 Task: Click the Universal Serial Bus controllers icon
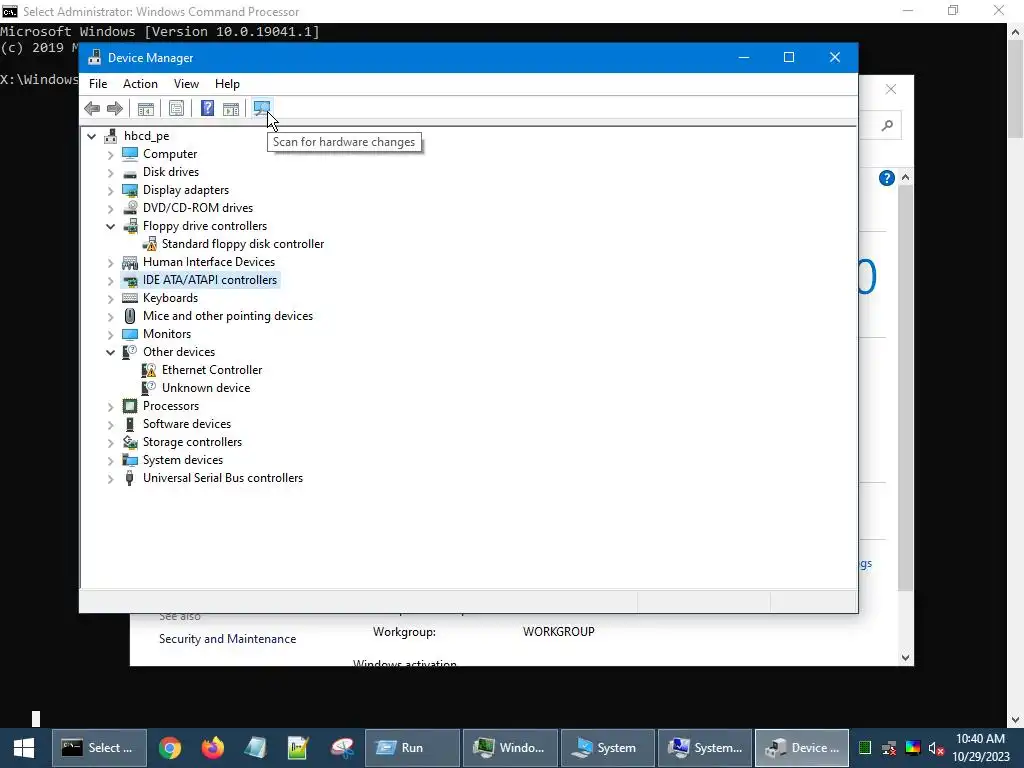pyautogui.click(x=130, y=478)
